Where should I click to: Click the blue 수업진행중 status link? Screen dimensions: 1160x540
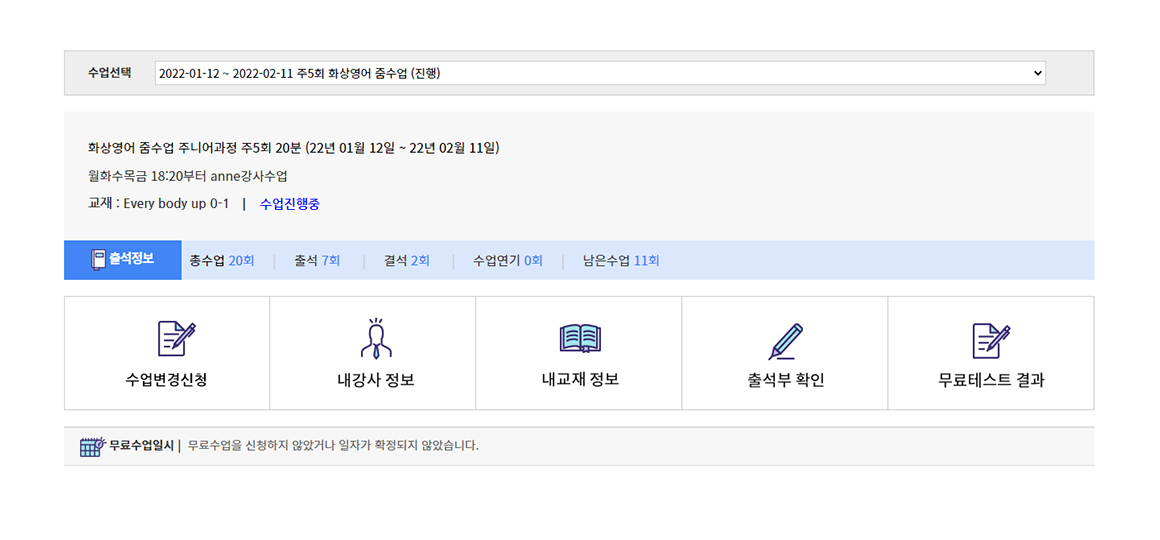tap(289, 204)
